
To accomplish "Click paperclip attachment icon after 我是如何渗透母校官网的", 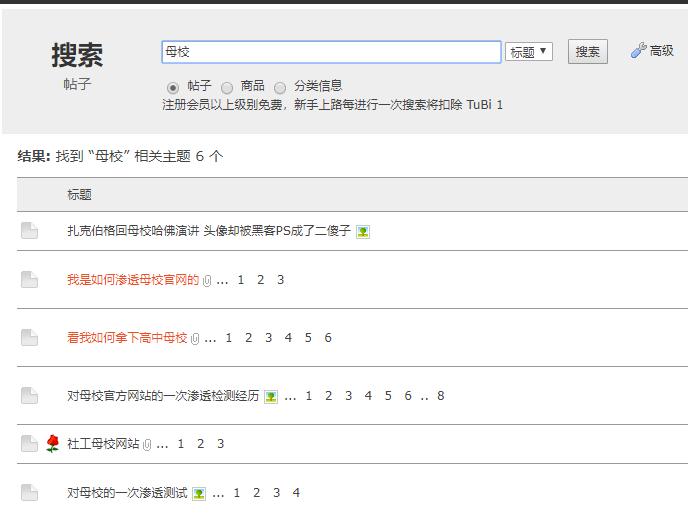I will pos(207,281).
